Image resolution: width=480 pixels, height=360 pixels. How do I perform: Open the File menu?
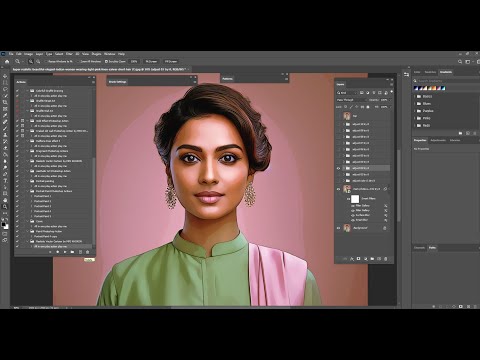click(x=11, y=54)
